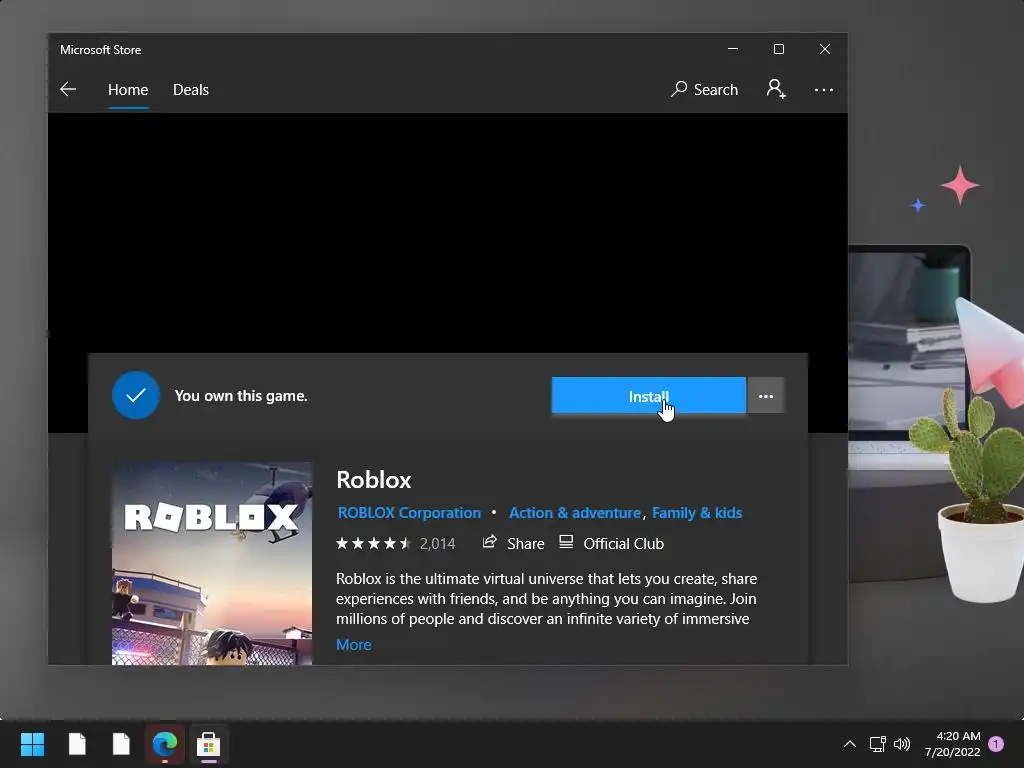View the star rating for Roblox
Viewport: 1024px width, 768px height.
click(x=373, y=543)
